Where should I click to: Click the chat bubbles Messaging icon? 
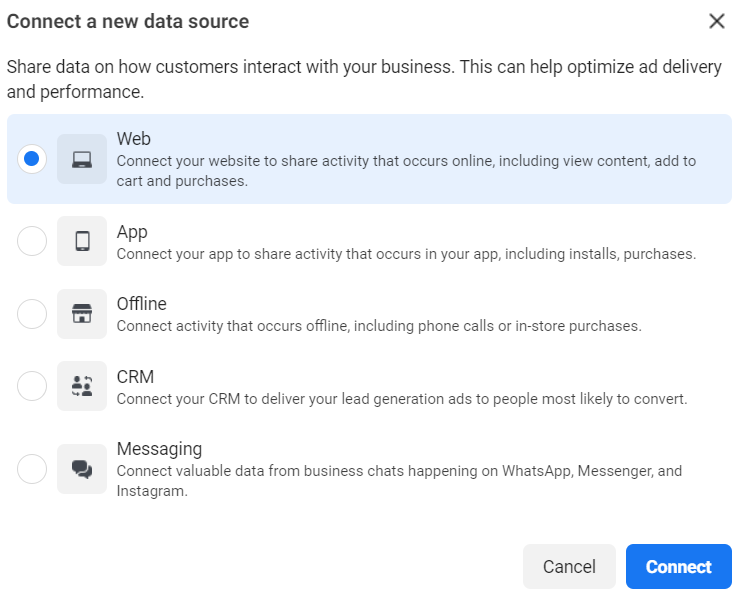[82, 469]
